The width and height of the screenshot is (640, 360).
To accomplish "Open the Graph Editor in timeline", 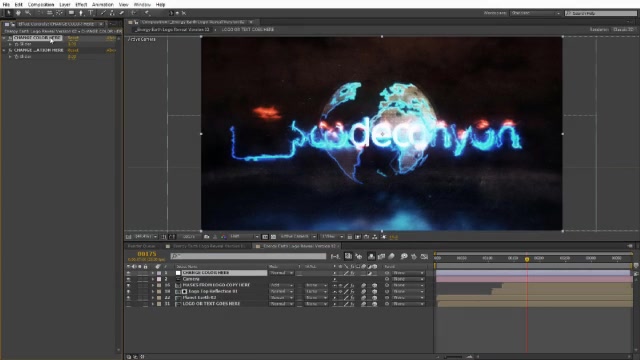I will 424,256.
